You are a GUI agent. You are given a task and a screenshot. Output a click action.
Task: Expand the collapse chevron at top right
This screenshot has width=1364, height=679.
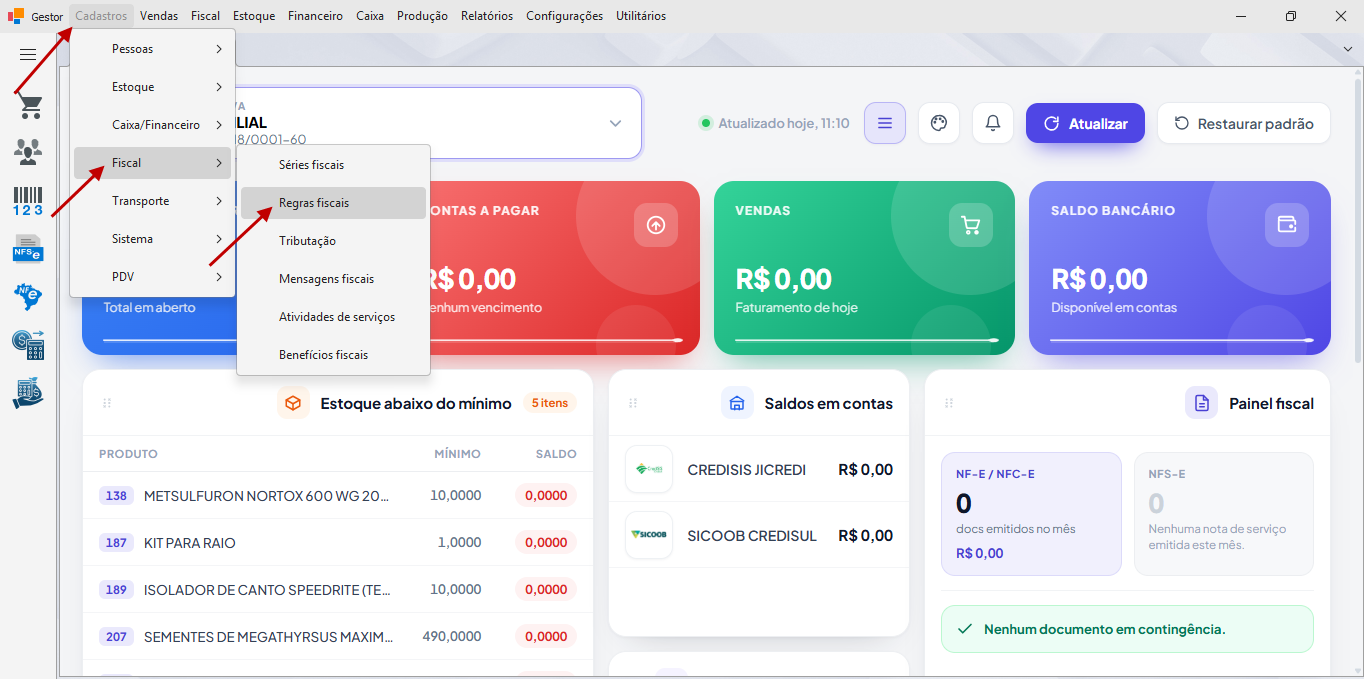point(1347,49)
